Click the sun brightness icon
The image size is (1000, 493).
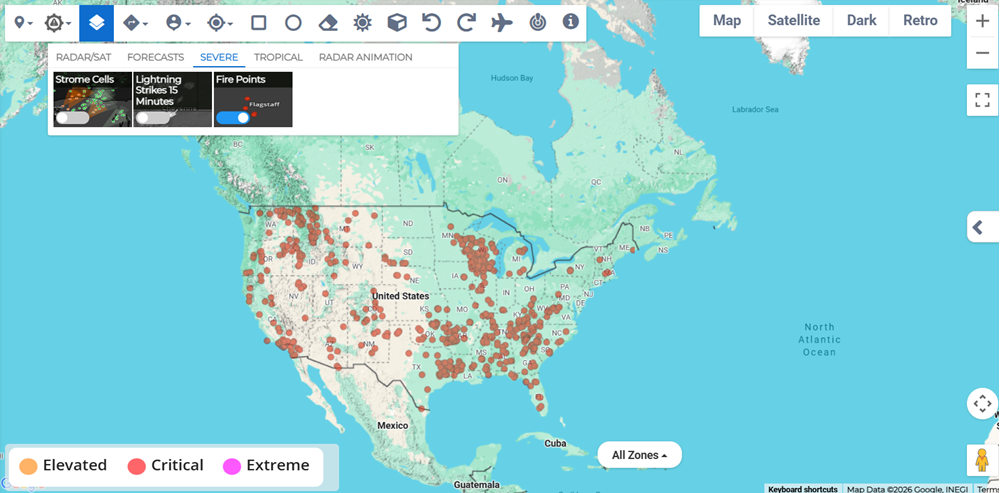(362, 24)
